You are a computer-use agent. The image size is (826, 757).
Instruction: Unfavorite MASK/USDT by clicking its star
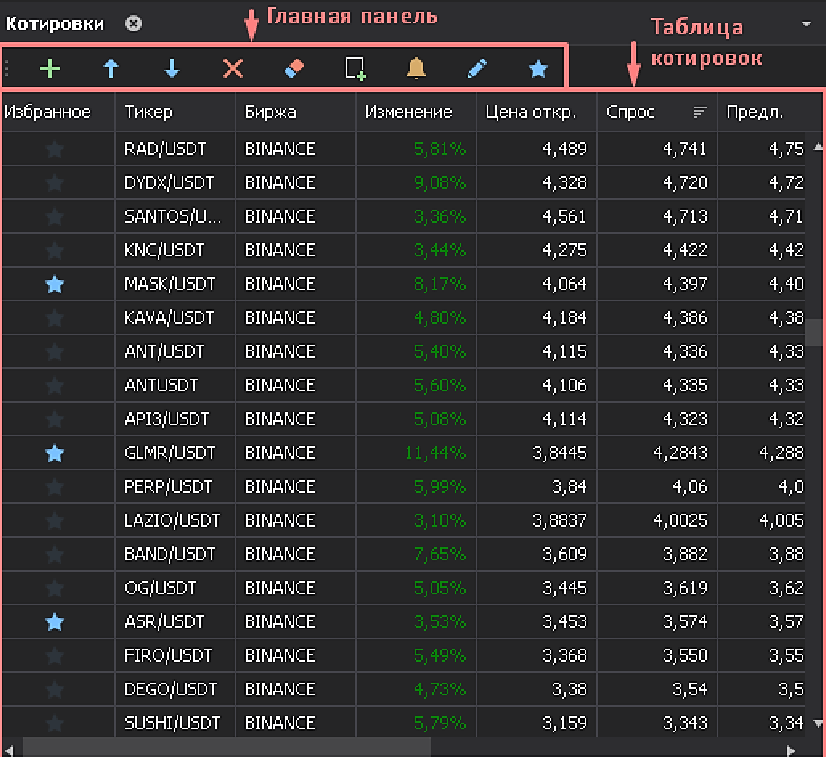(55, 284)
